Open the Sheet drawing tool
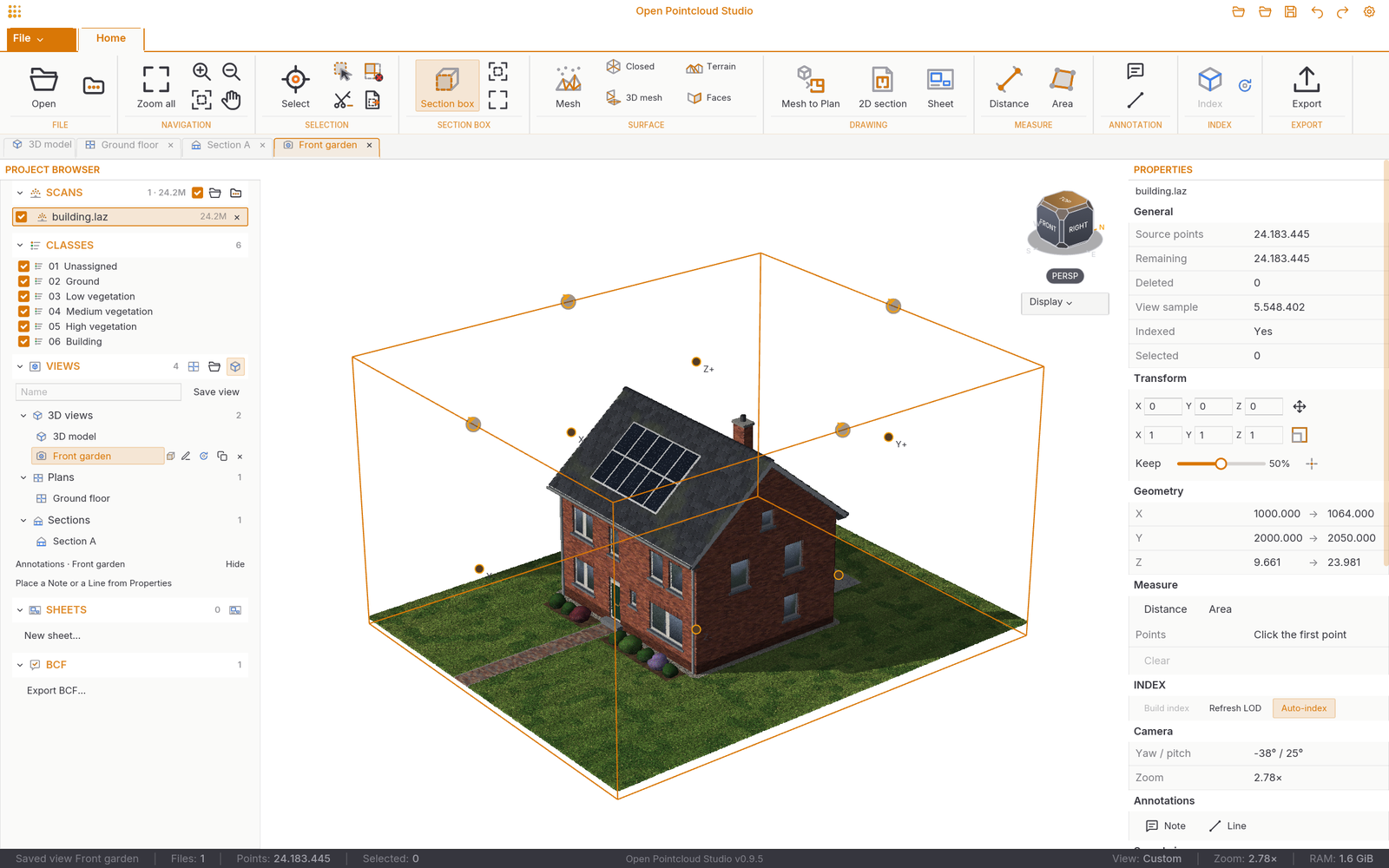 pos(940,86)
